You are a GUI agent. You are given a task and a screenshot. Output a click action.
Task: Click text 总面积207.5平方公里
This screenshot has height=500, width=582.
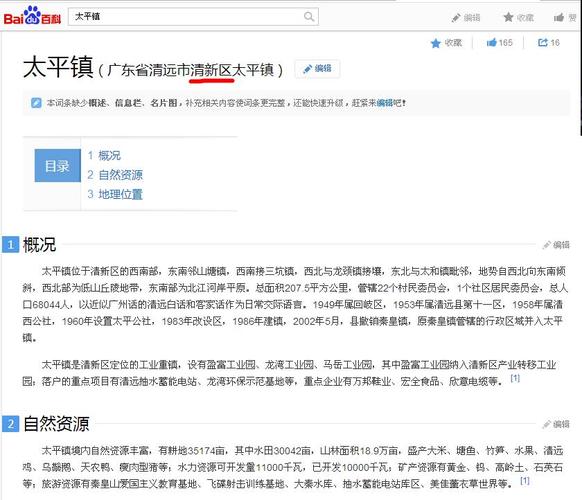pyautogui.click(x=302, y=288)
